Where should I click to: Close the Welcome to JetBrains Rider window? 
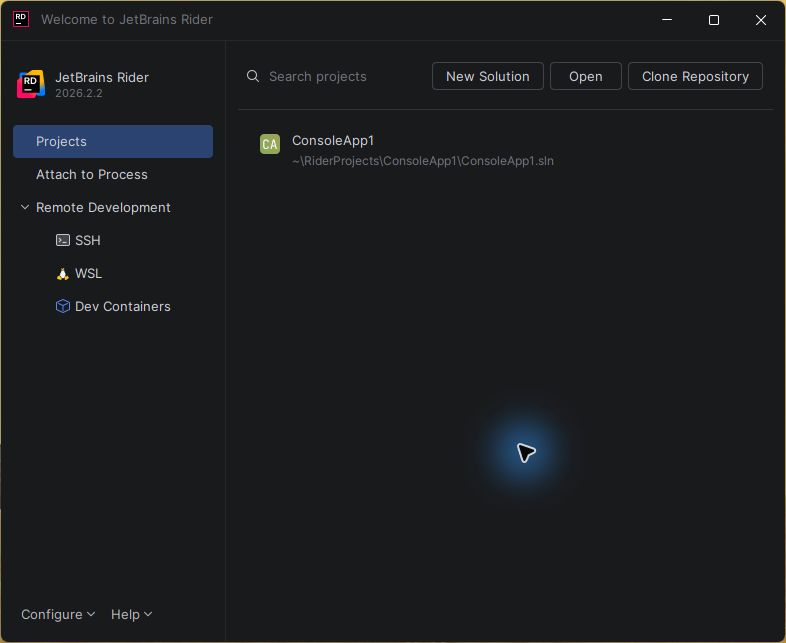tap(760, 20)
